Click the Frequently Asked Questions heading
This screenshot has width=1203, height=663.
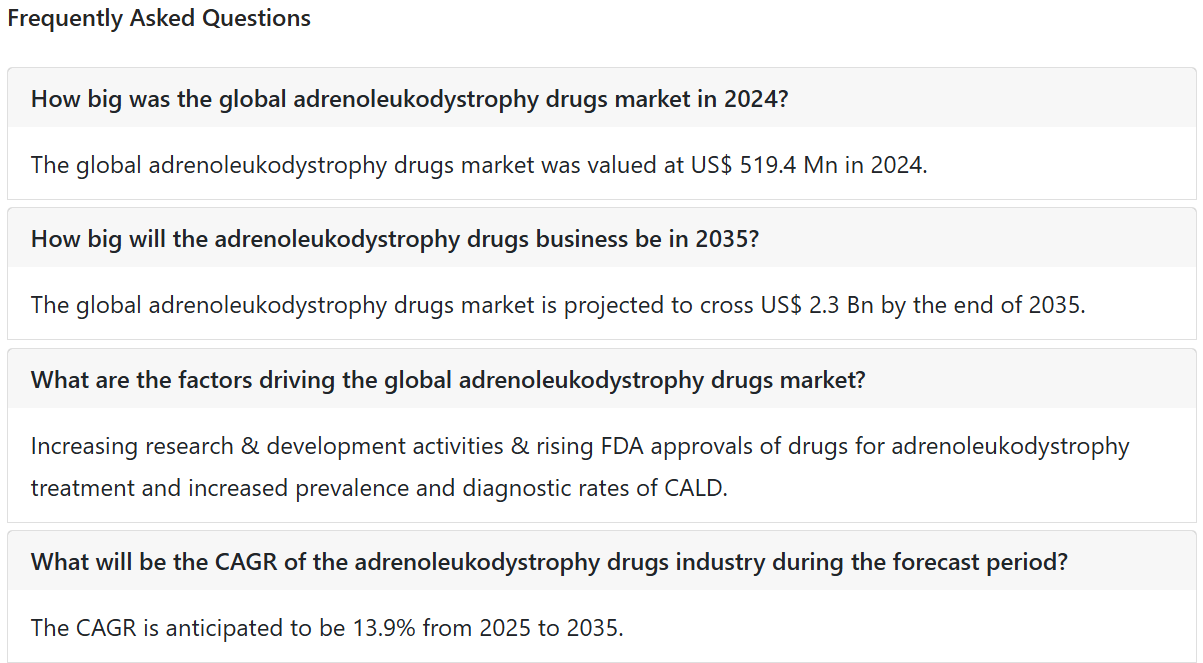(159, 18)
